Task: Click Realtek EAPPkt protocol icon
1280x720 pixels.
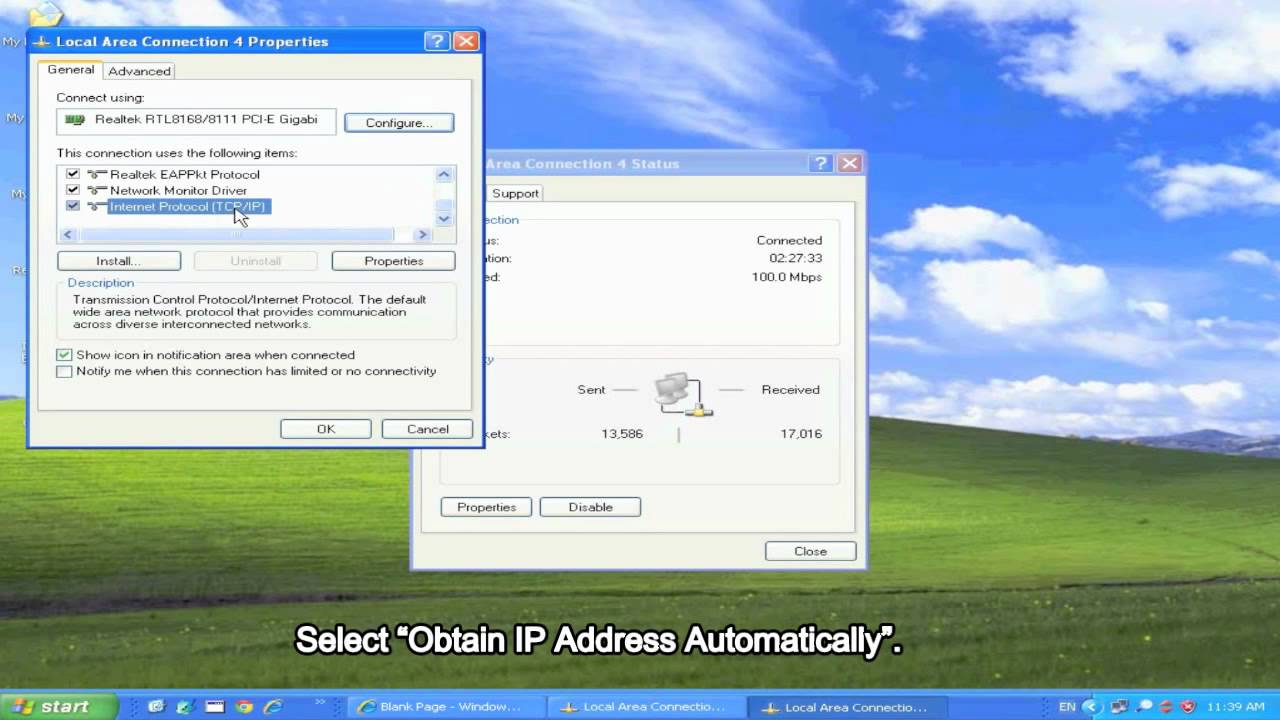Action: [96, 174]
